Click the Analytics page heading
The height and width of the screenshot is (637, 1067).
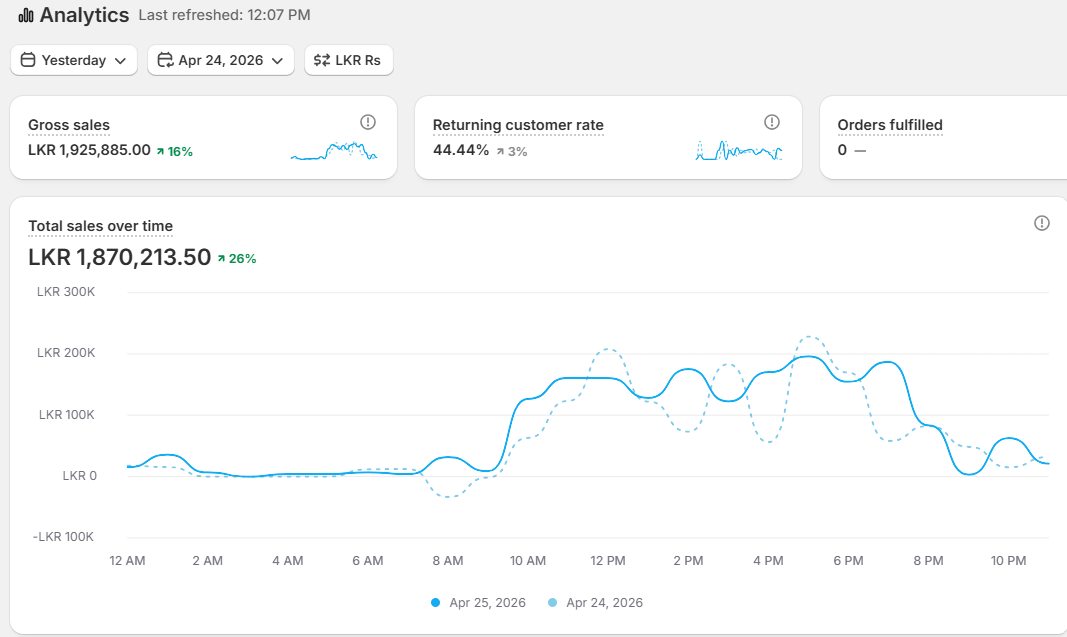pos(84,15)
